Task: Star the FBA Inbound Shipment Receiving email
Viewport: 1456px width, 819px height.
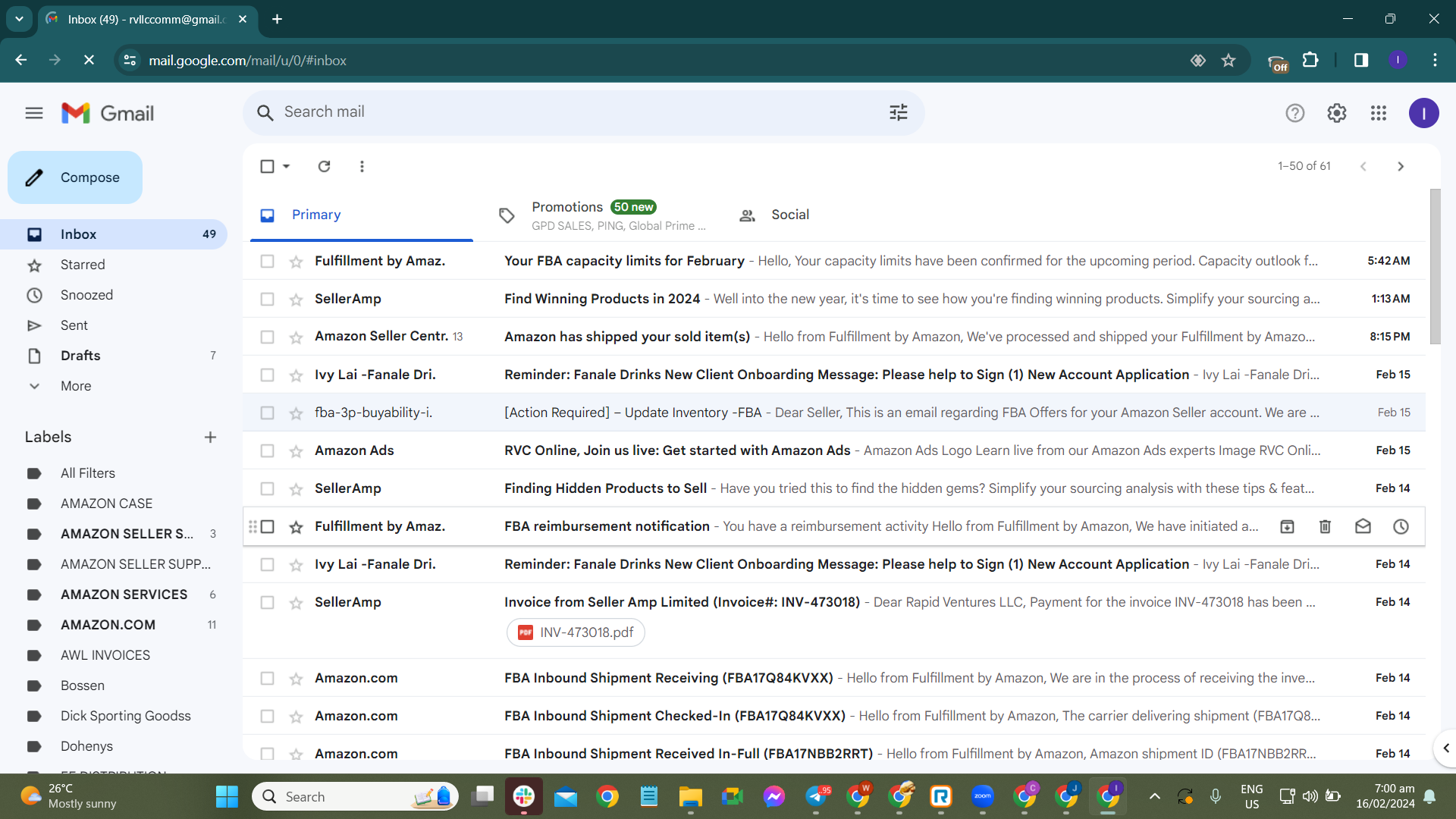Action: tap(296, 679)
